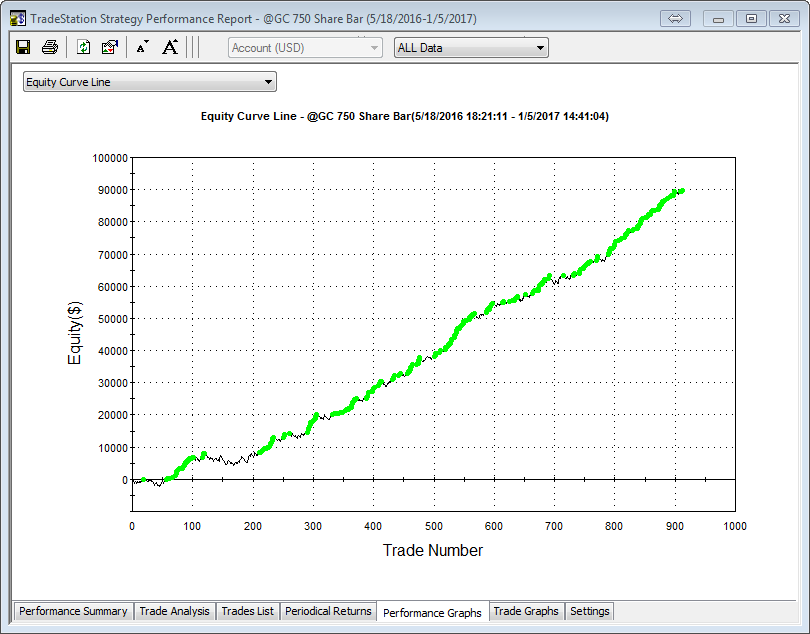Open the report properties icon
Image resolution: width=810 pixels, height=634 pixels.
110,47
